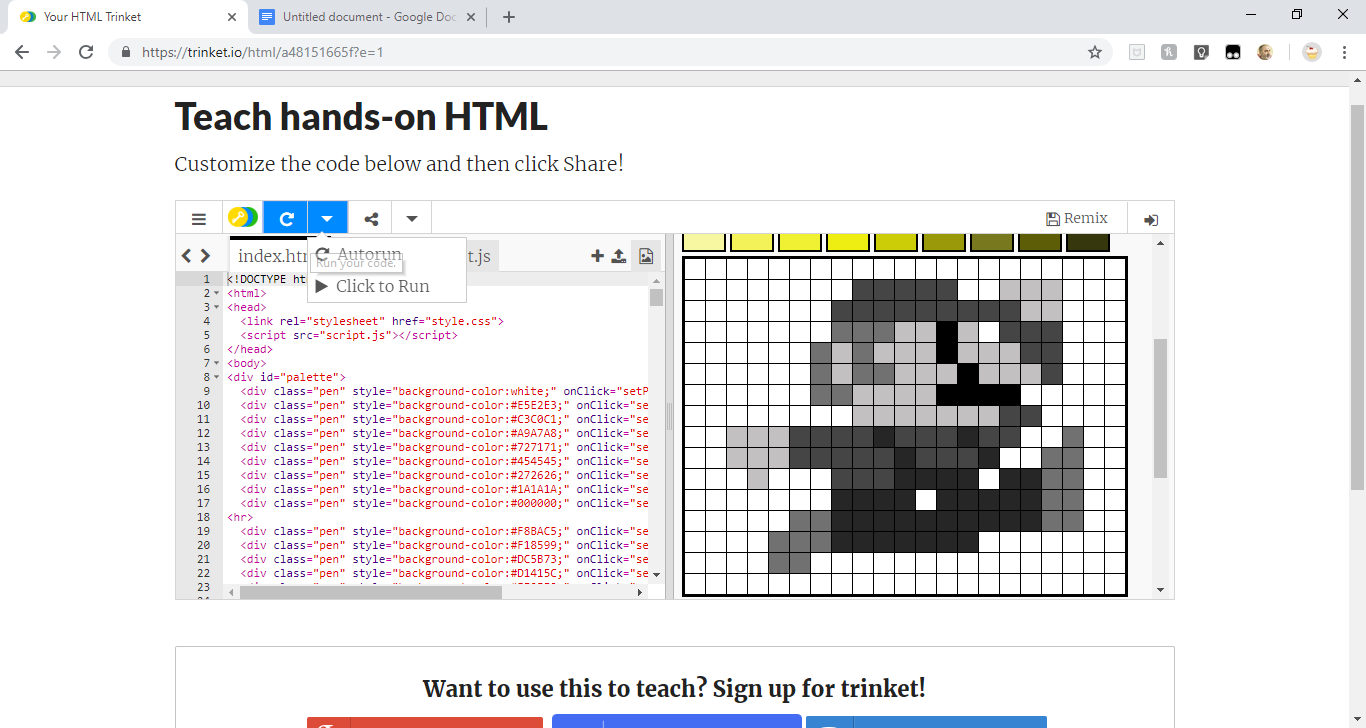Switch to the script.js file tab
Image resolution: width=1366 pixels, height=728 pixels.
pyautogui.click(x=480, y=256)
